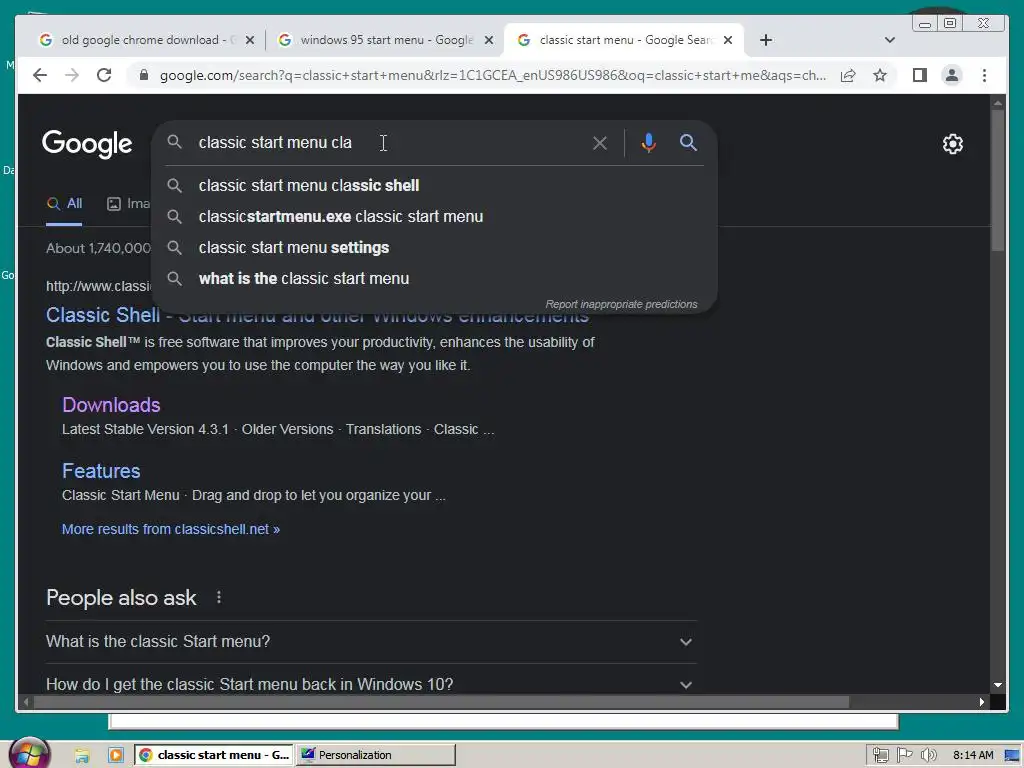The height and width of the screenshot is (768, 1024).
Task: Click the lock icon in address bar
Action: coord(144,75)
